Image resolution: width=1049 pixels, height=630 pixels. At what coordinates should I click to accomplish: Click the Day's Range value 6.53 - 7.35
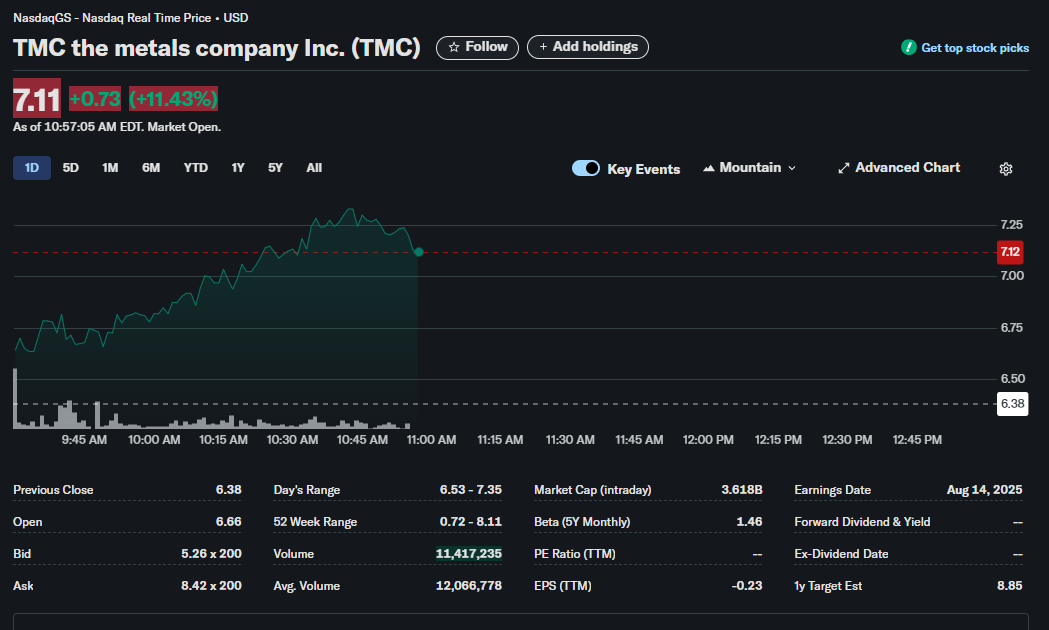[x=470, y=490]
